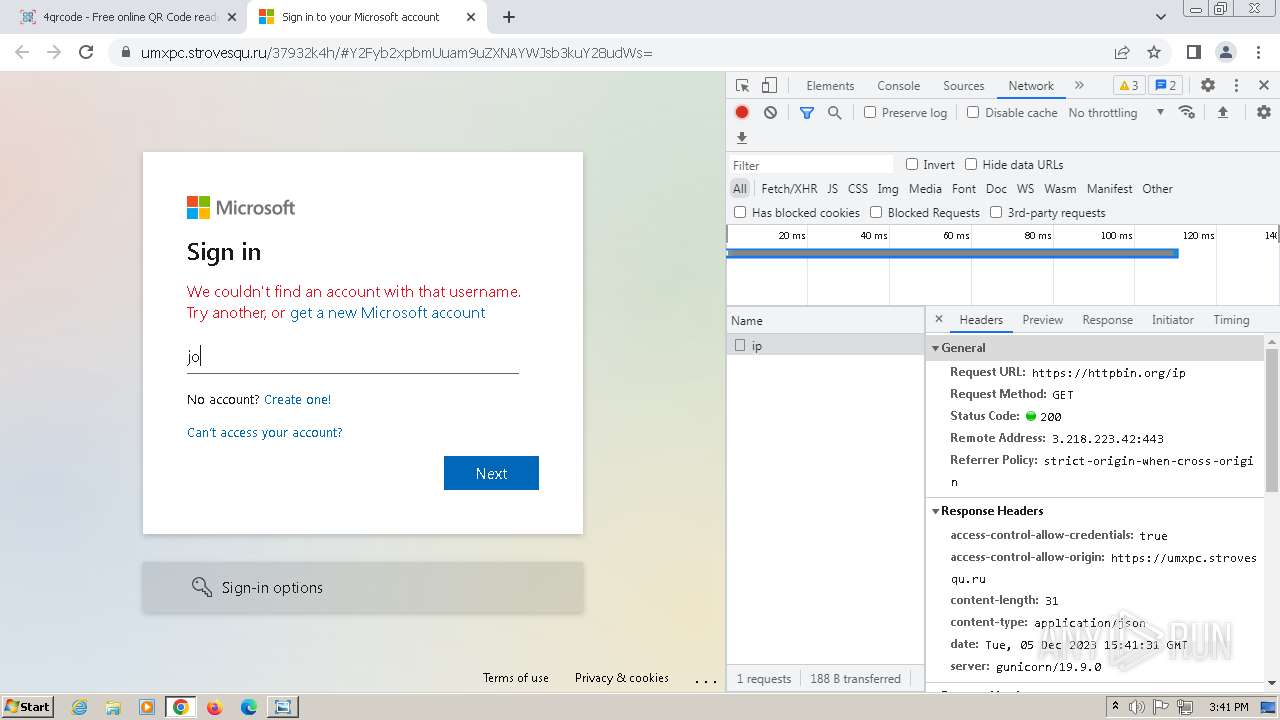Open network settings gear icon
Screen dimensions: 1280x720
coord(1264,112)
